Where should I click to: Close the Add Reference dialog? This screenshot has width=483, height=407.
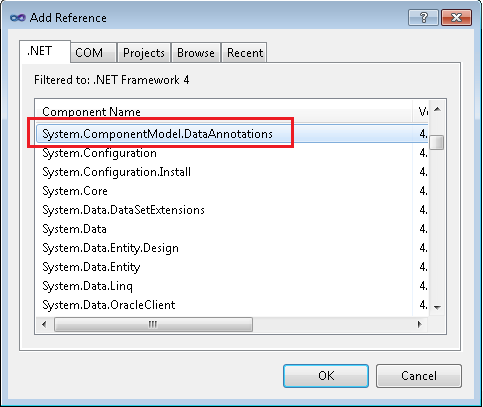pyautogui.click(x=456, y=17)
